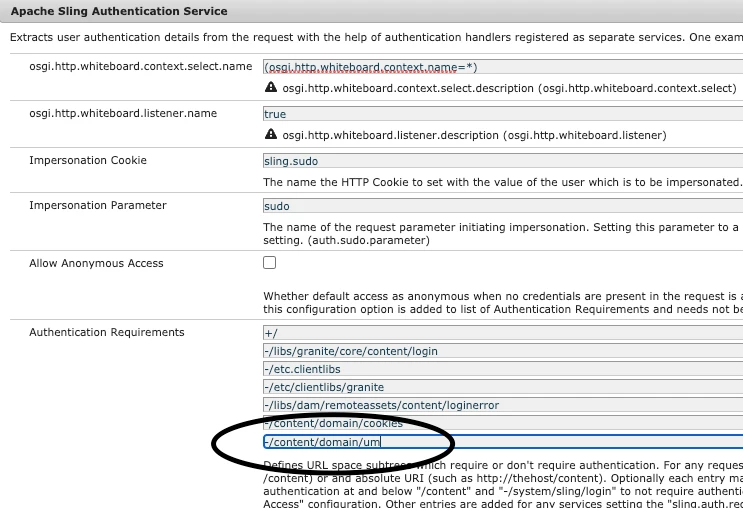The width and height of the screenshot is (743, 508).
Task: Click the focused '-/content/domain/um' field
Action: pos(503,442)
